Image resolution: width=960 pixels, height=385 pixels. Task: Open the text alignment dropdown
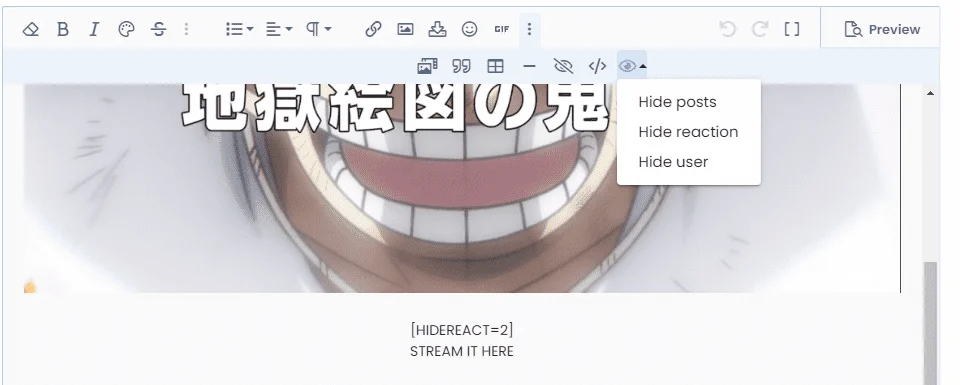coord(279,29)
